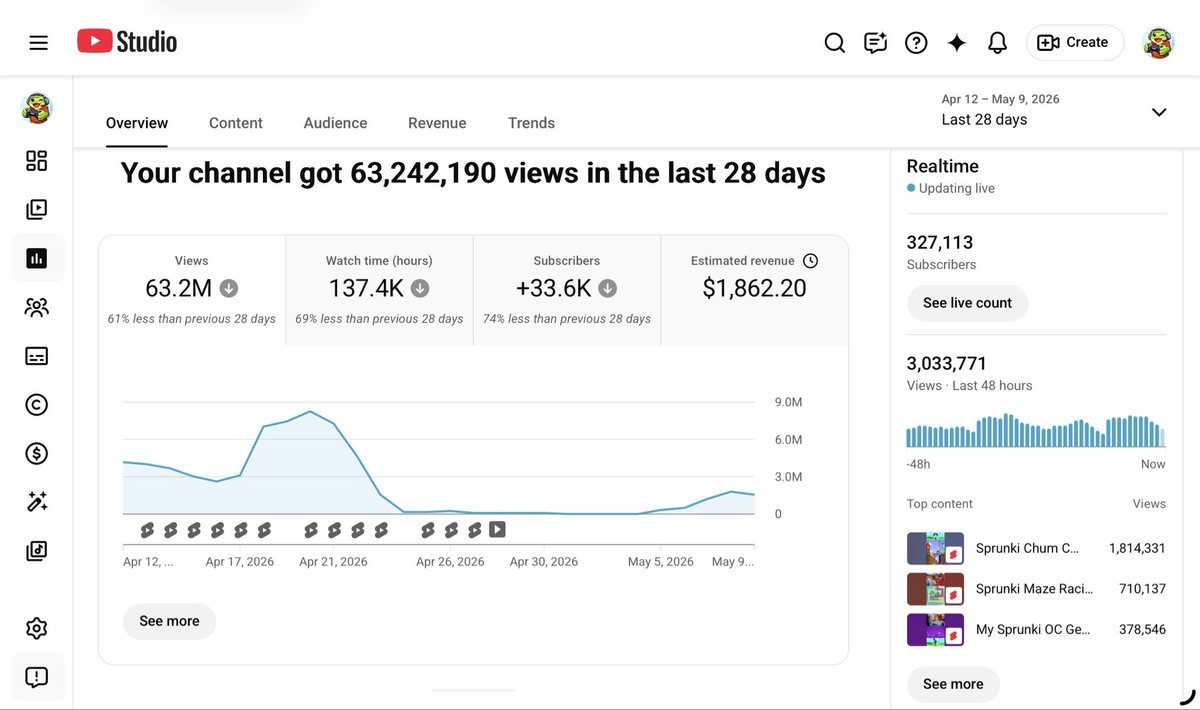This screenshot has height=710, width=1200.
Task: Switch to the Overview tab
Action: coord(137,123)
